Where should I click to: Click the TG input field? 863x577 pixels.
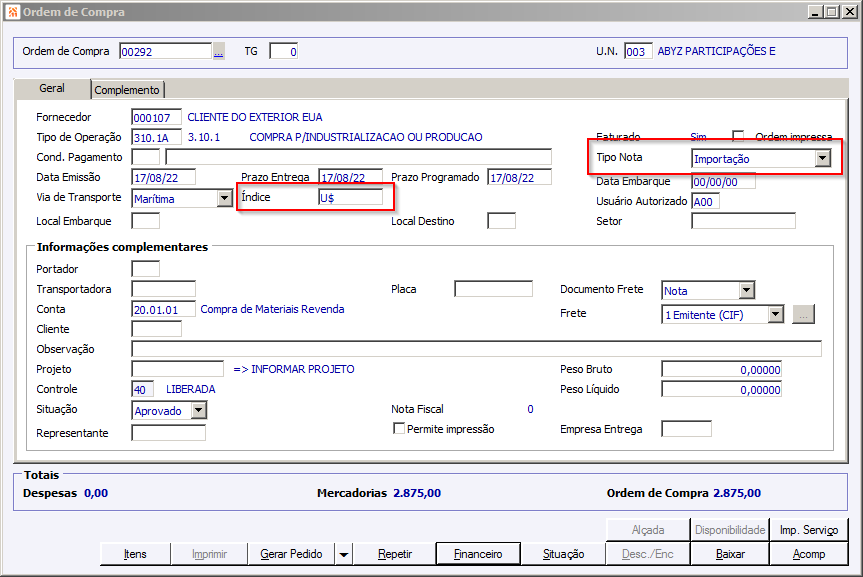(283, 51)
